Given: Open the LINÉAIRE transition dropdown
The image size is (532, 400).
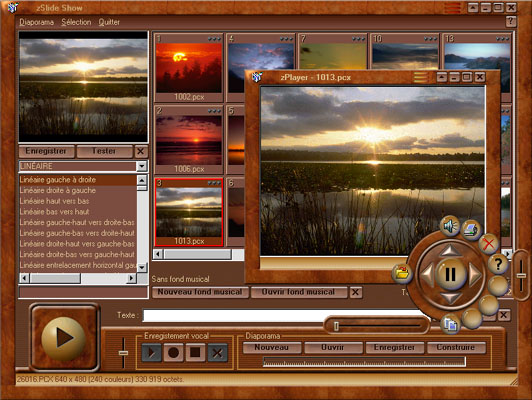Looking at the screenshot, I should click(x=142, y=166).
